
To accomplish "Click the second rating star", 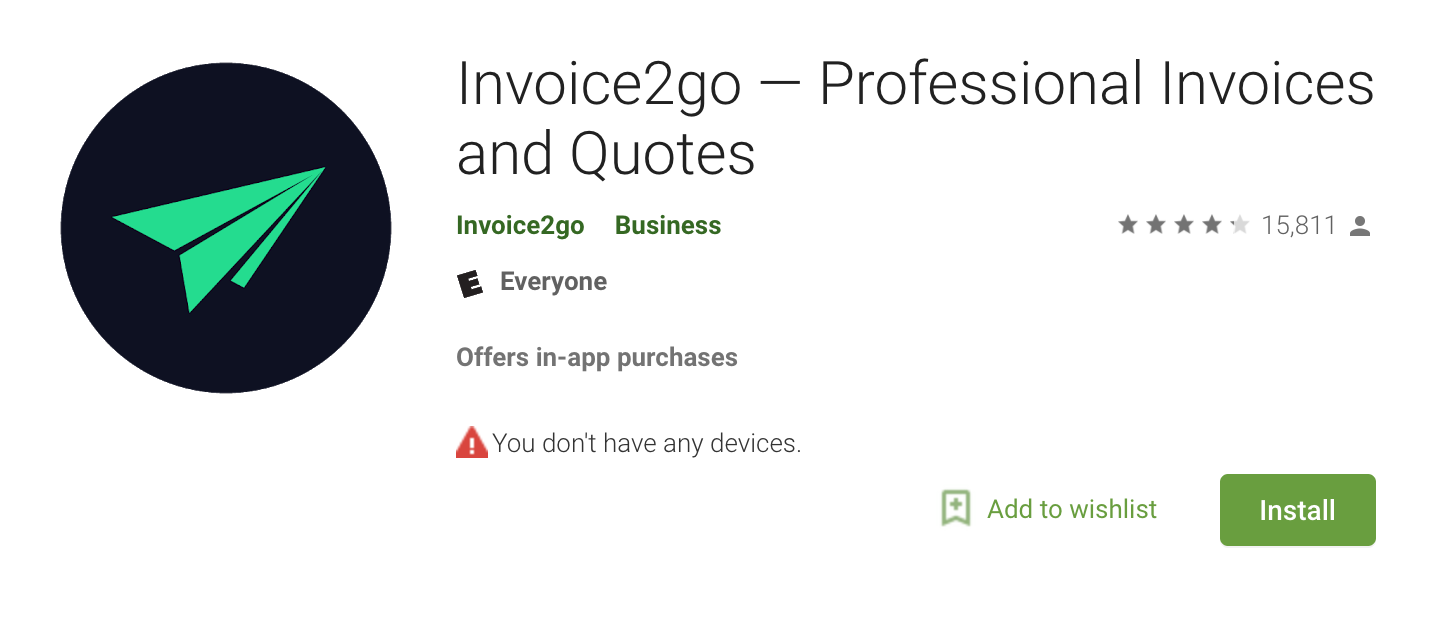I will click(x=1156, y=225).
